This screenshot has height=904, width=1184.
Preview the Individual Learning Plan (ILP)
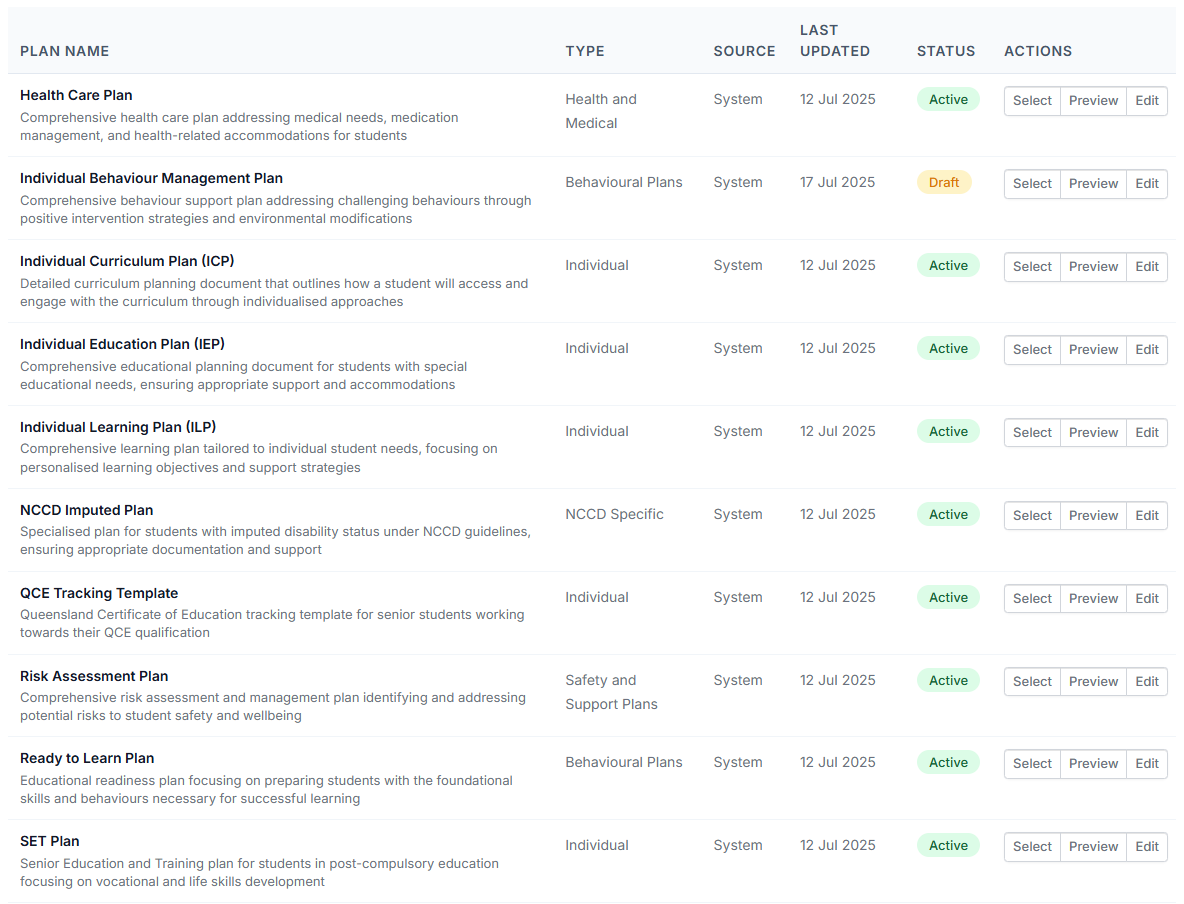coord(1093,432)
